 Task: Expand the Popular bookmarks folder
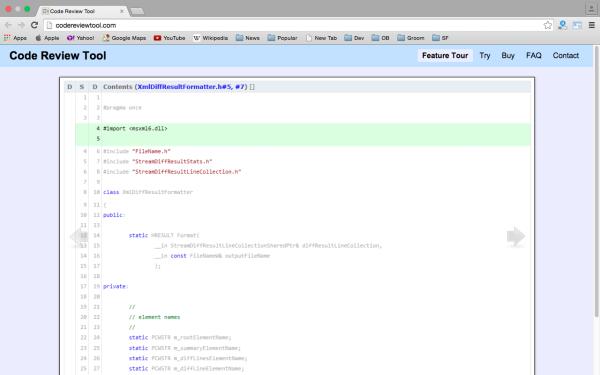click(x=282, y=38)
